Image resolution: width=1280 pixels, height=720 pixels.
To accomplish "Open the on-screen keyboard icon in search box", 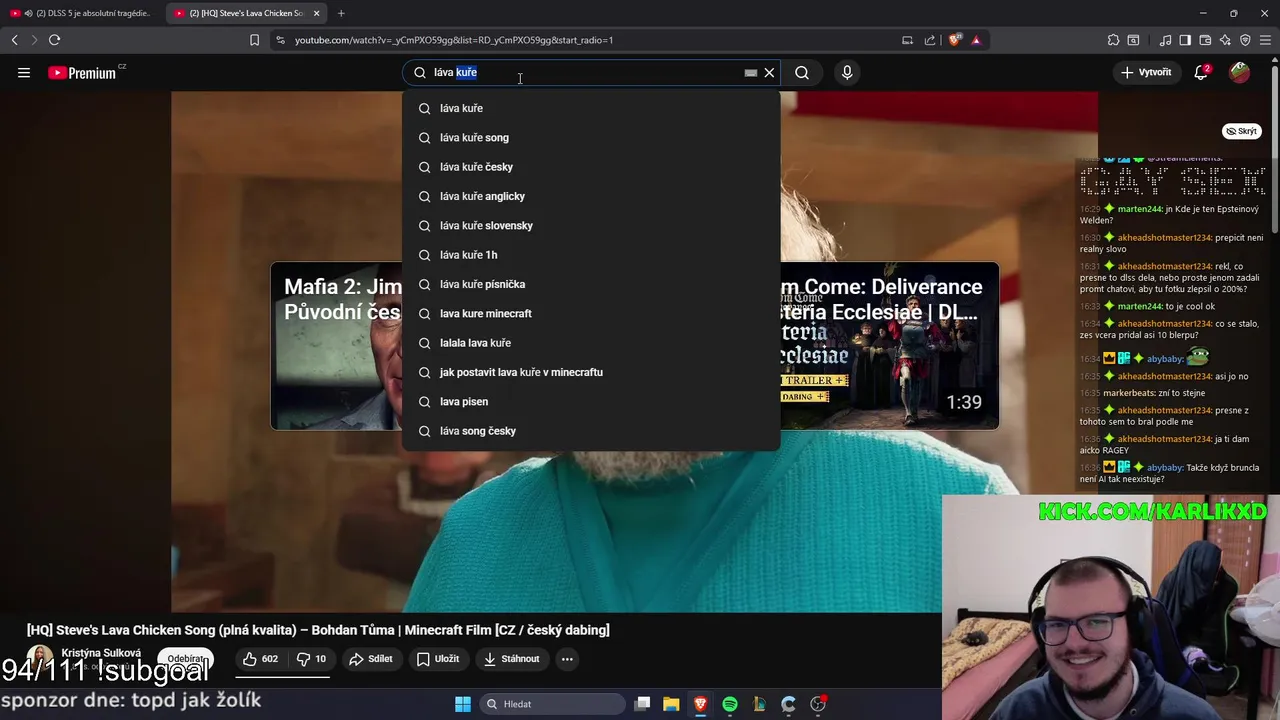I will tap(751, 73).
